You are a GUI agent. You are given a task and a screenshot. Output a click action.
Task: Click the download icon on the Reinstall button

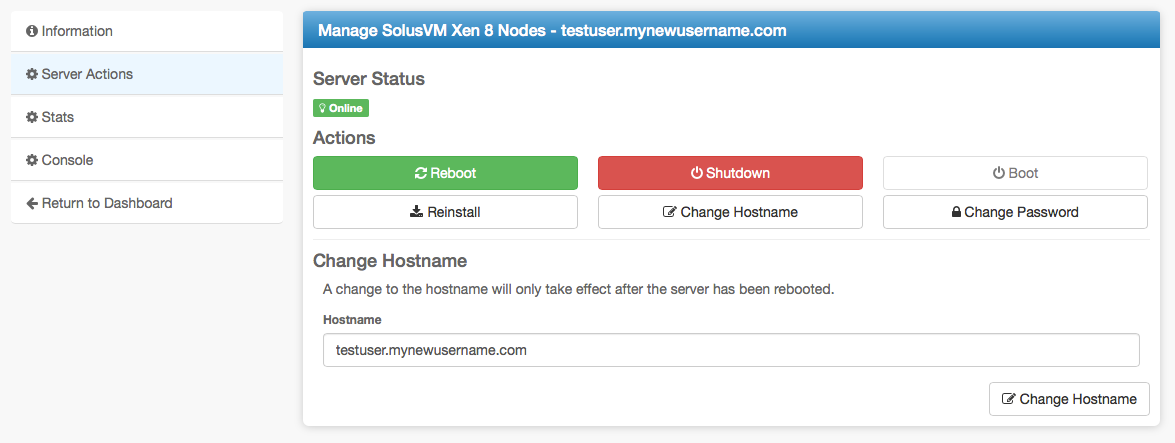417,213
